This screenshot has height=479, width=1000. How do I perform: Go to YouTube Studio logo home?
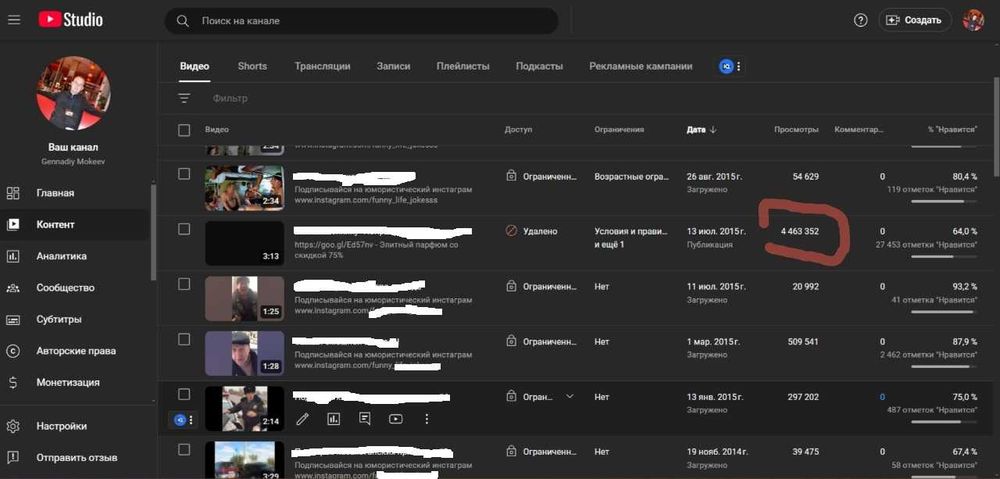pyautogui.click(x=70, y=20)
